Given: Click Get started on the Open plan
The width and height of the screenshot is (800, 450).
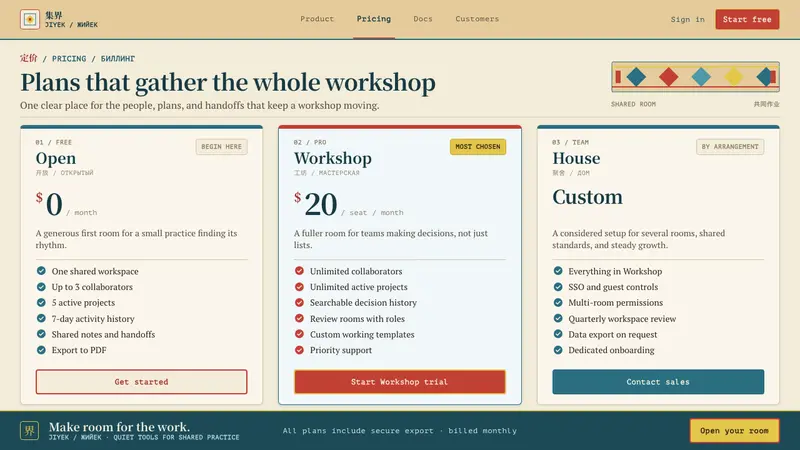Looking at the screenshot, I should pos(141,382).
